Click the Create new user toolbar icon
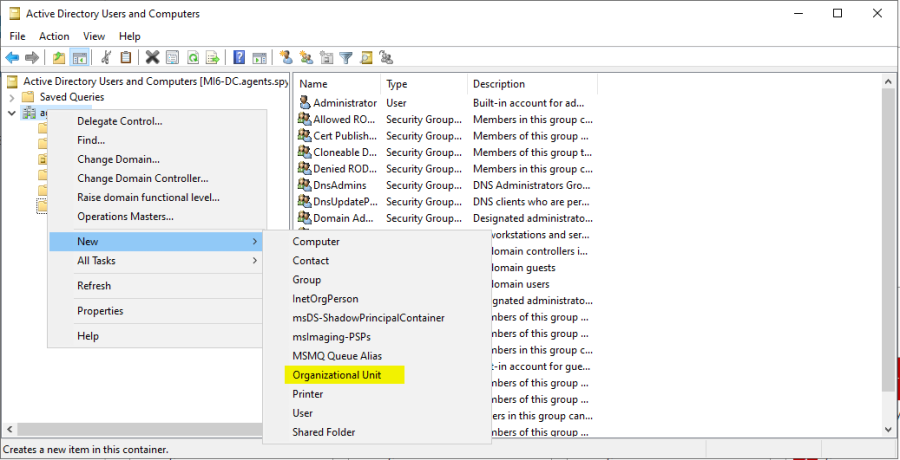The height and width of the screenshot is (460, 900). tap(286, 58)
